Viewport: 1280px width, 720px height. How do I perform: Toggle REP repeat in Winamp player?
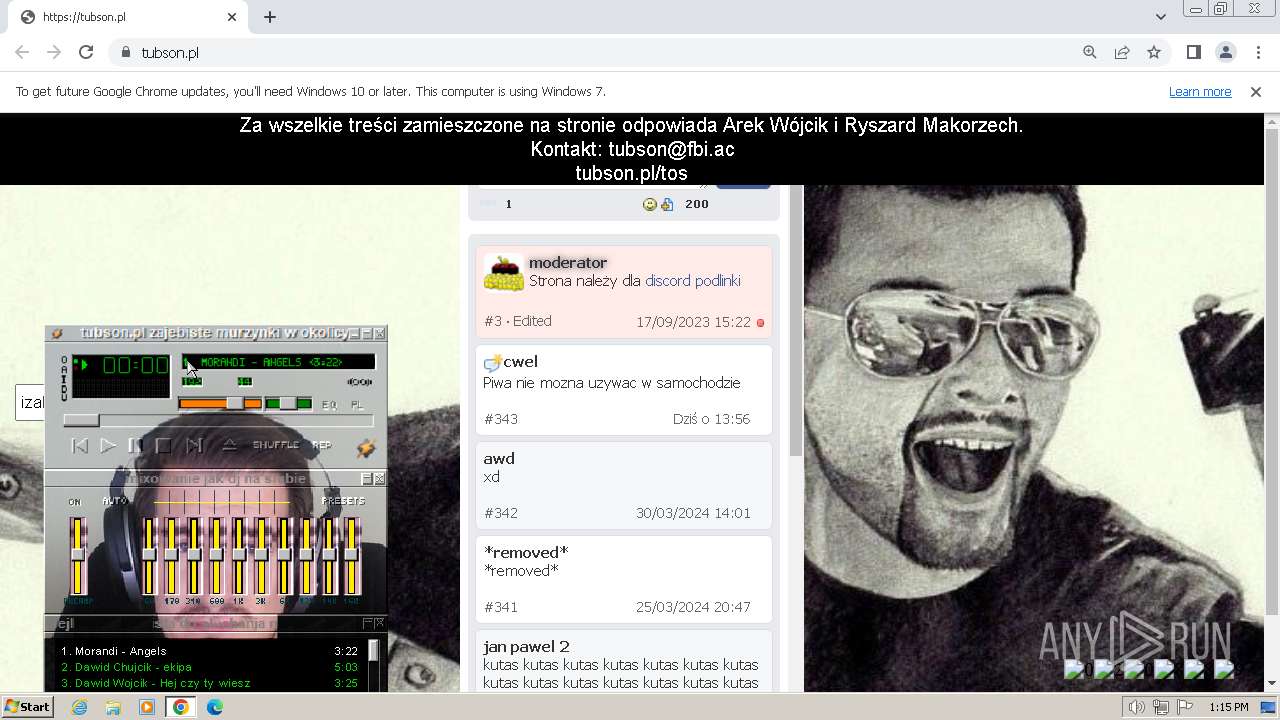click(321, 445)
